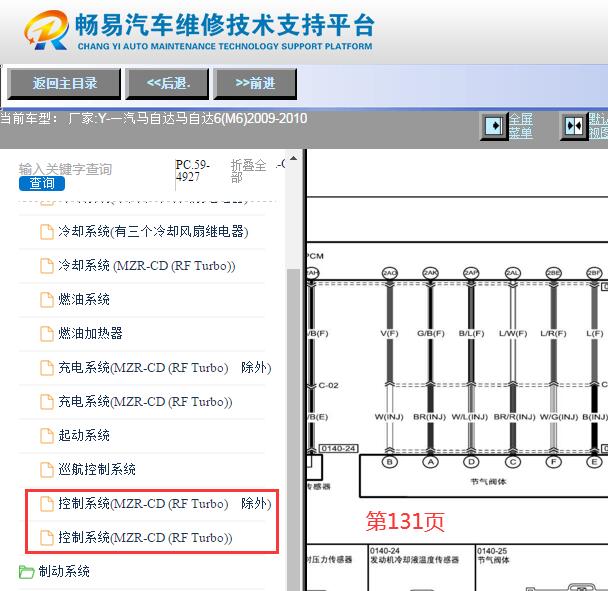Click the 查询 search button
Viewport: 608px width, 591px height.
pyautogui.click(x=42, y=183)
